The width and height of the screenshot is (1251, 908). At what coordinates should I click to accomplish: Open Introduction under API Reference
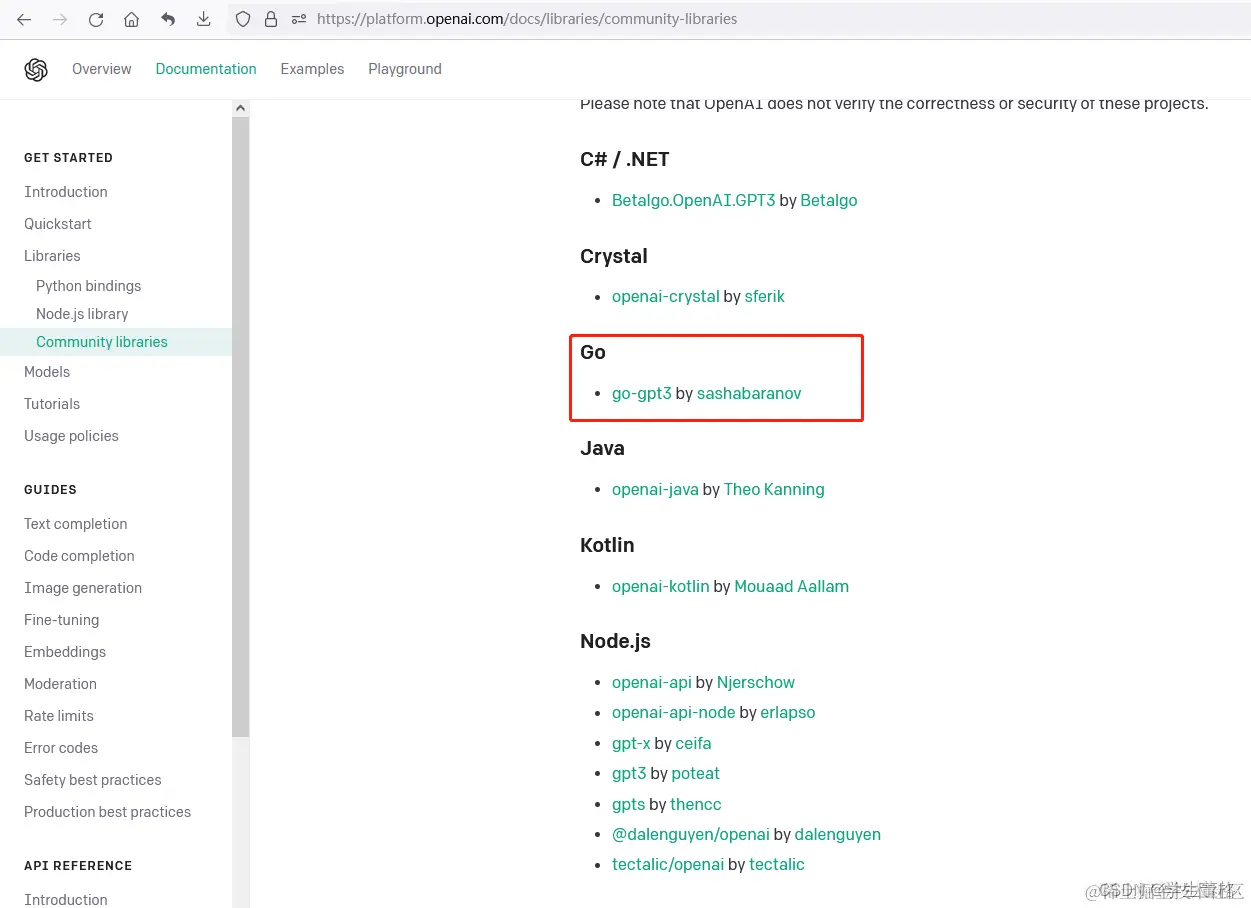[x=66, y=900]
